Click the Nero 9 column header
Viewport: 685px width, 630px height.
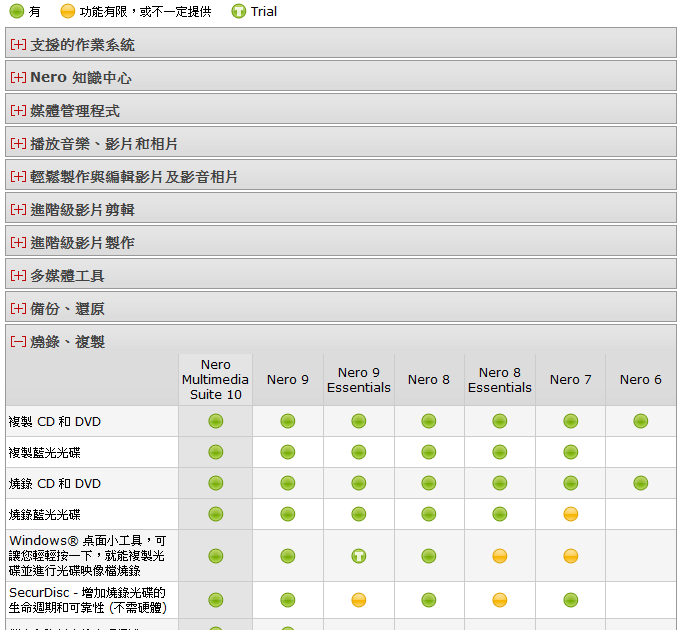point(287,379)
